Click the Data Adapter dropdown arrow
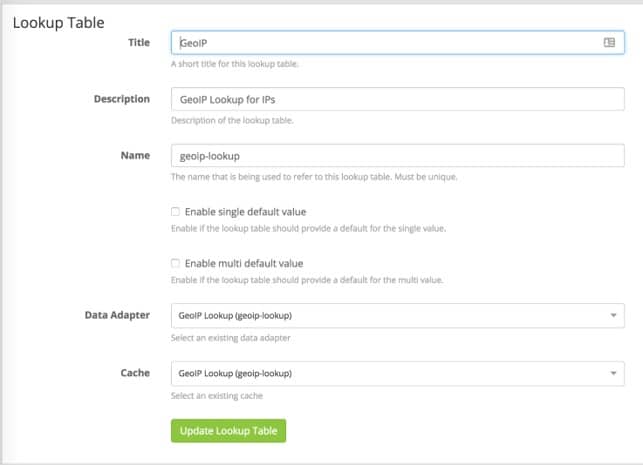 tap(612, 316)
